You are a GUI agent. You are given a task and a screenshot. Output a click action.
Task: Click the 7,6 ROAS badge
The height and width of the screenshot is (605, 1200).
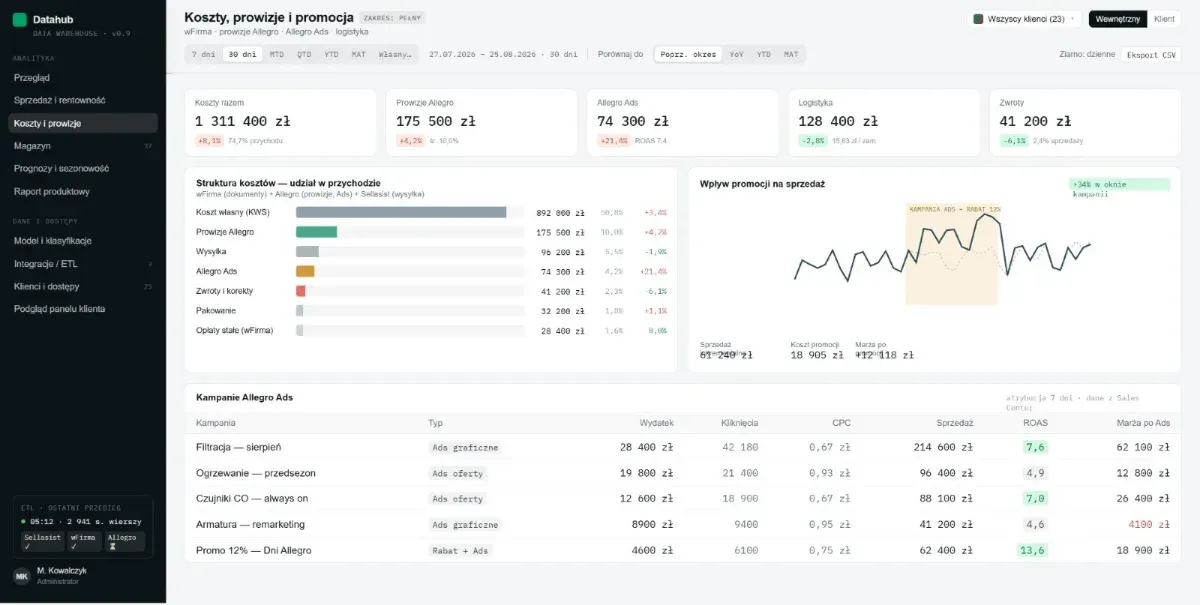click(1035, 447)
